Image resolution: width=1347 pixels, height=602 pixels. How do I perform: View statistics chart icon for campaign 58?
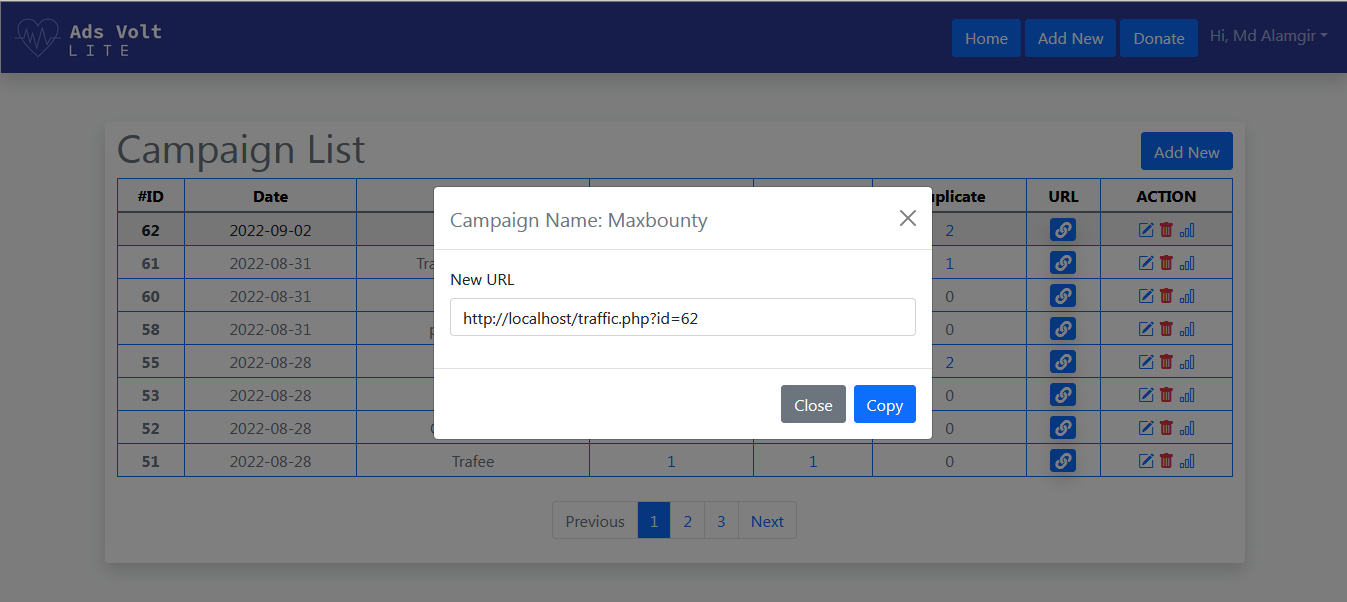click(1187, 329)
